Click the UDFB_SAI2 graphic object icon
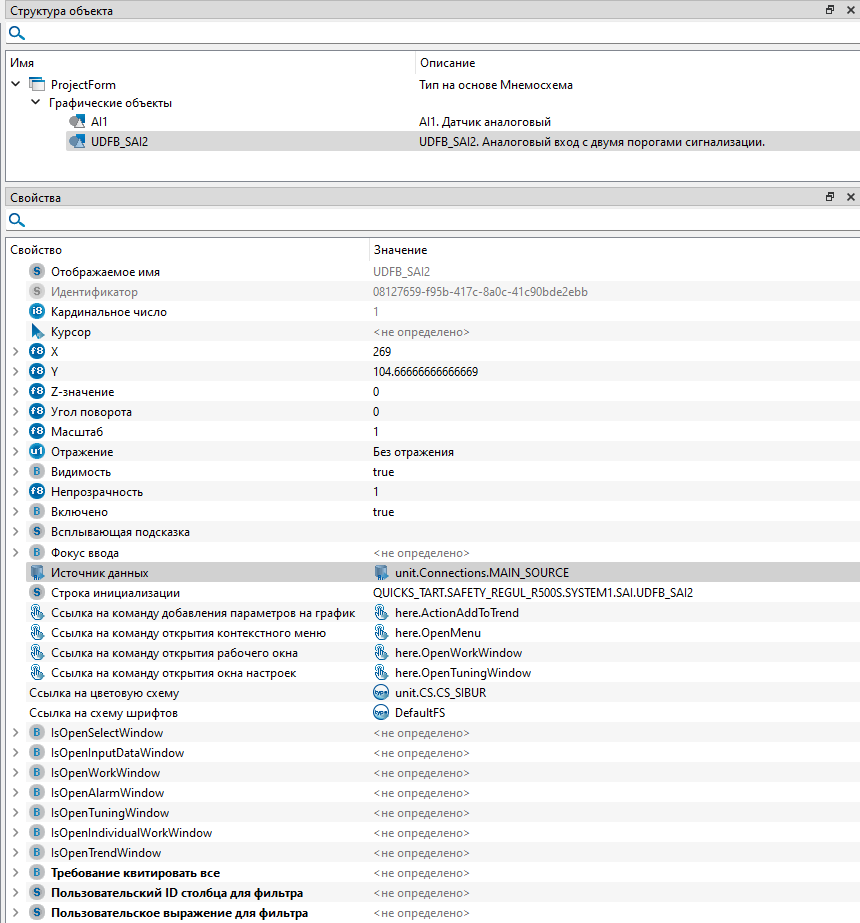This screenshot has width=860, height=923. [77, 142]
